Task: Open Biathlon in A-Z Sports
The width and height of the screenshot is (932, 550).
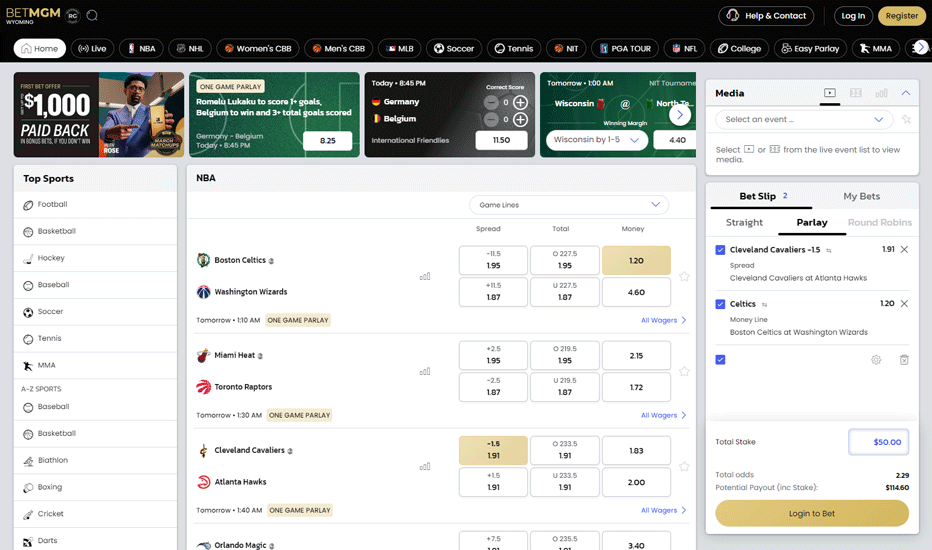Action: coord(95,460)
